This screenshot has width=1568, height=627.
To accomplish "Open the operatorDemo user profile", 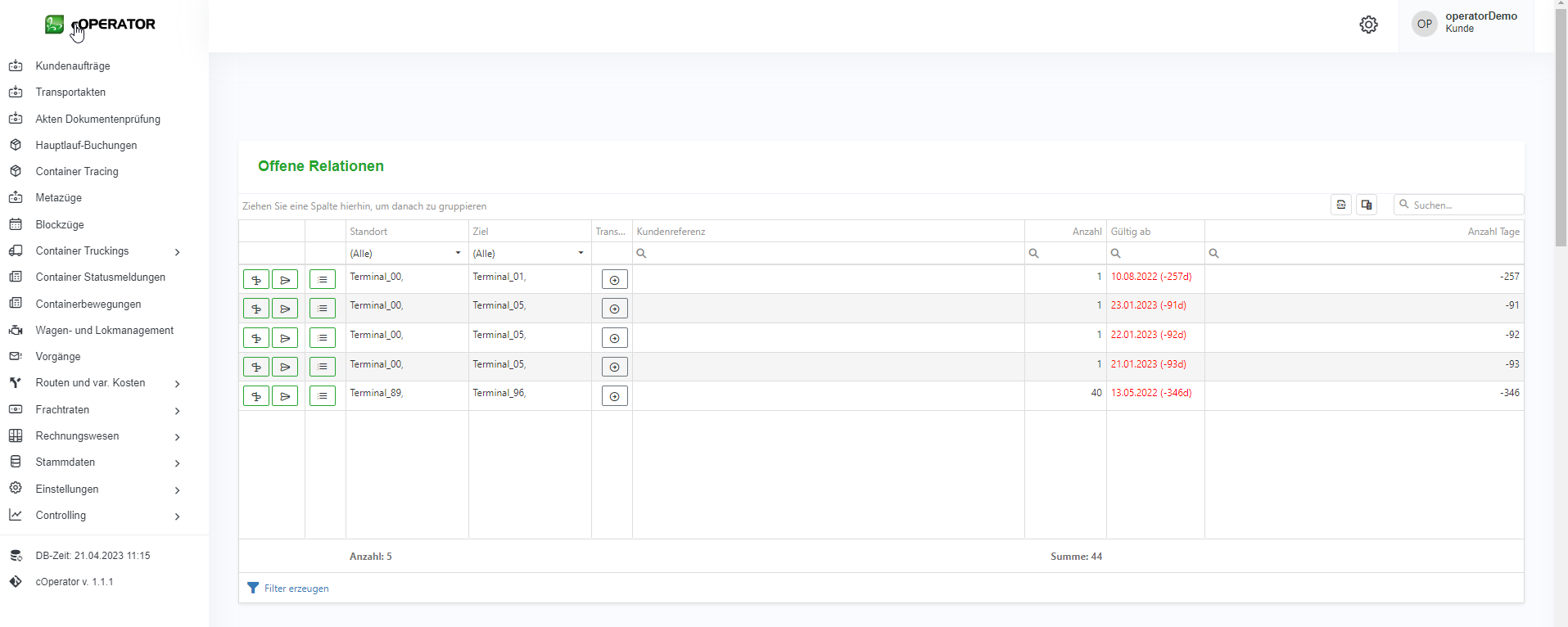I will click(1466, 23).
